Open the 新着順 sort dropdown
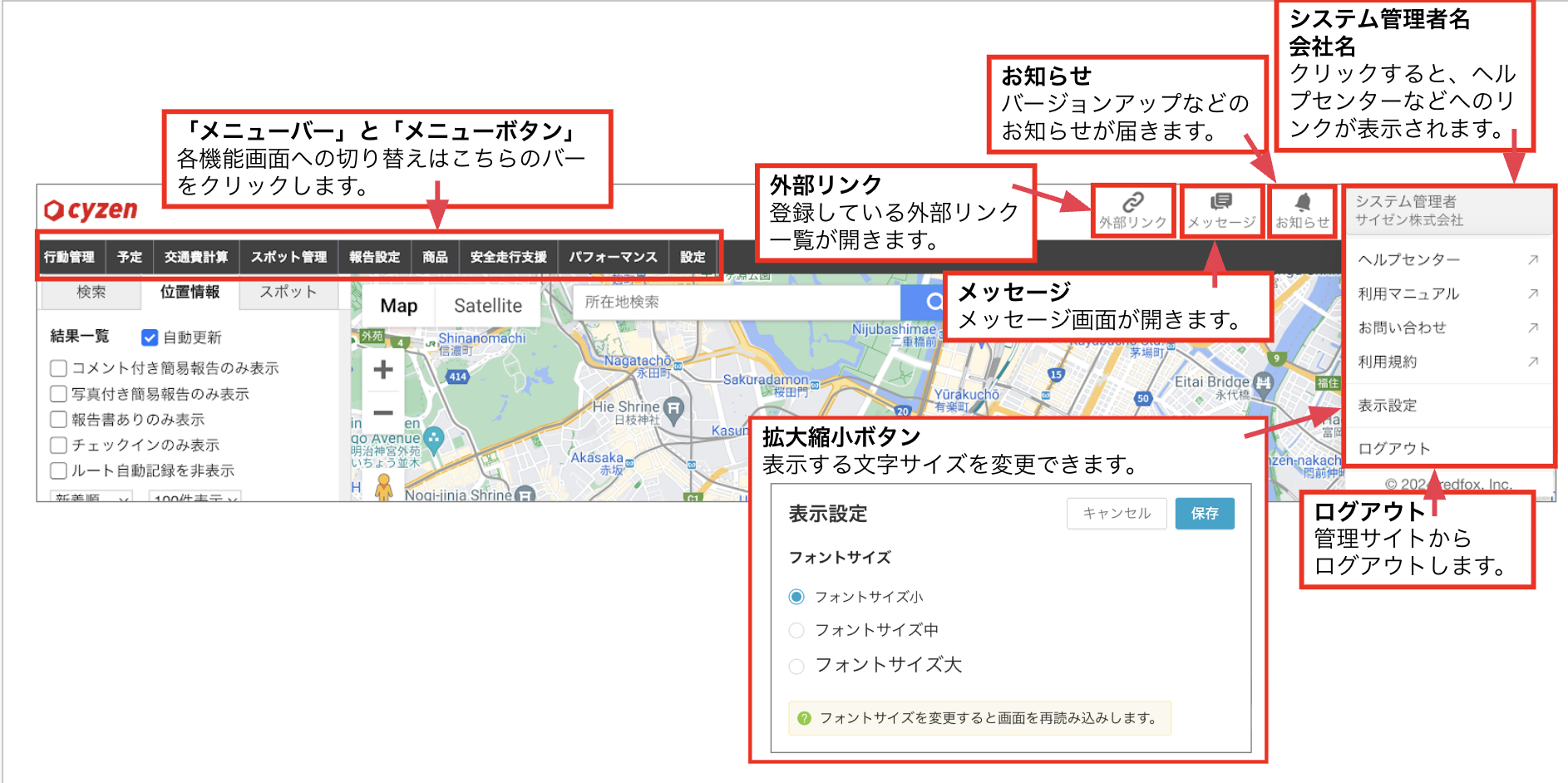Image resolution: width=1568 pixels, height=783 pixels. pos(91,497)
